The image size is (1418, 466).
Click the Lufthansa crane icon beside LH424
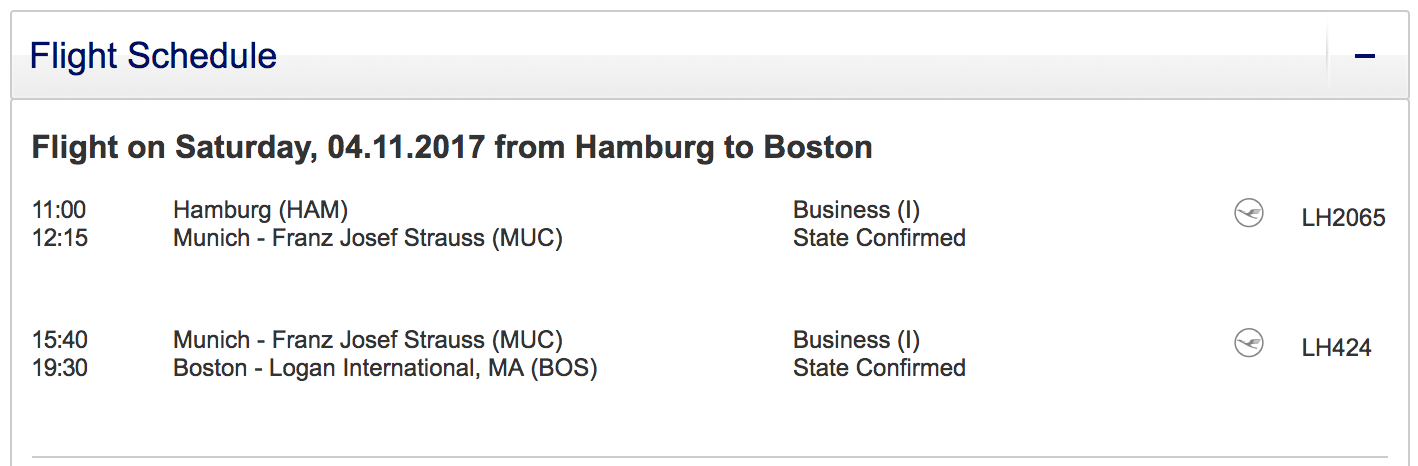pos(1248,343)
